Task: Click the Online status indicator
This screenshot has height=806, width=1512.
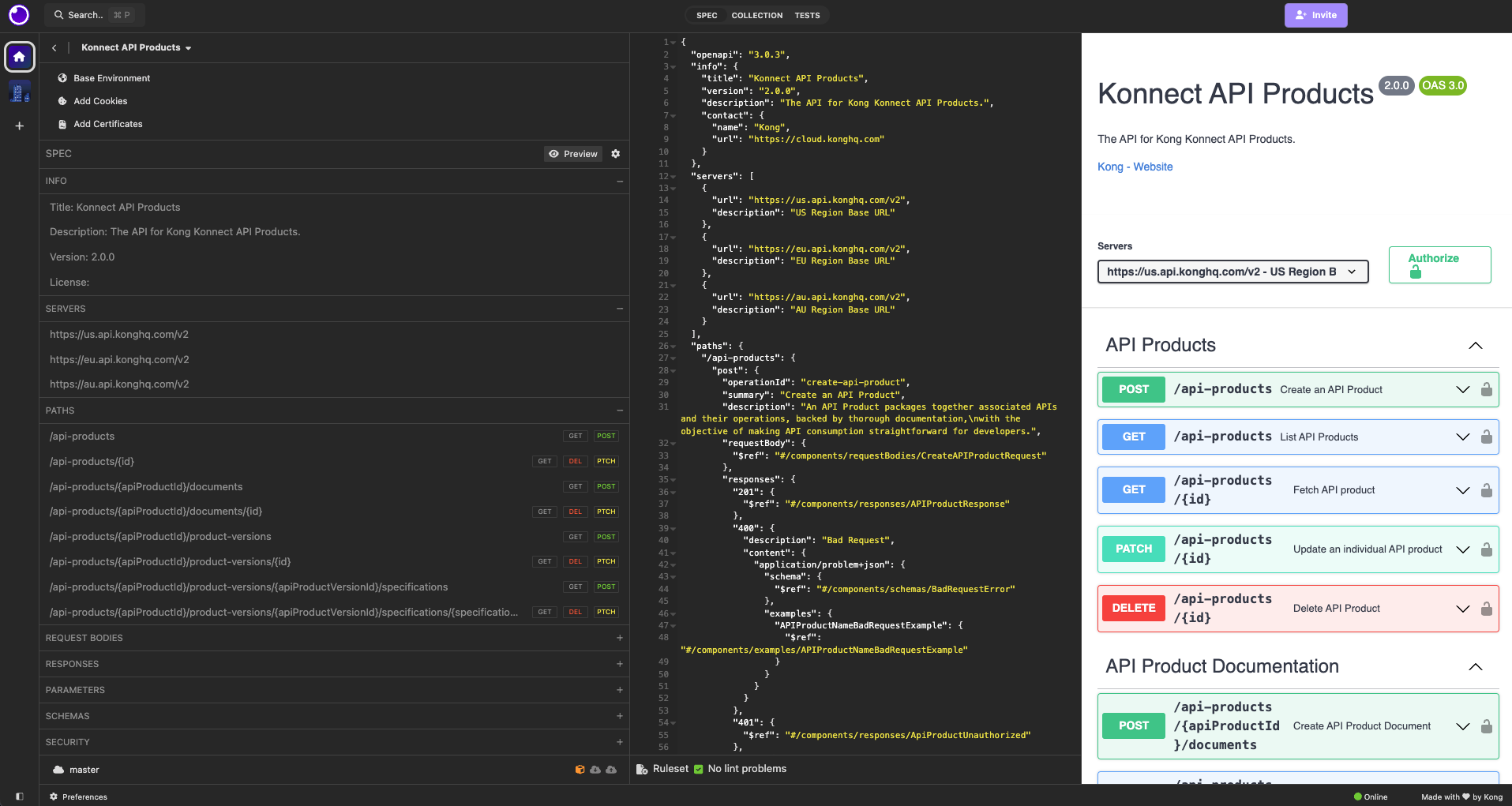Action: click(x=1371, y=797)
